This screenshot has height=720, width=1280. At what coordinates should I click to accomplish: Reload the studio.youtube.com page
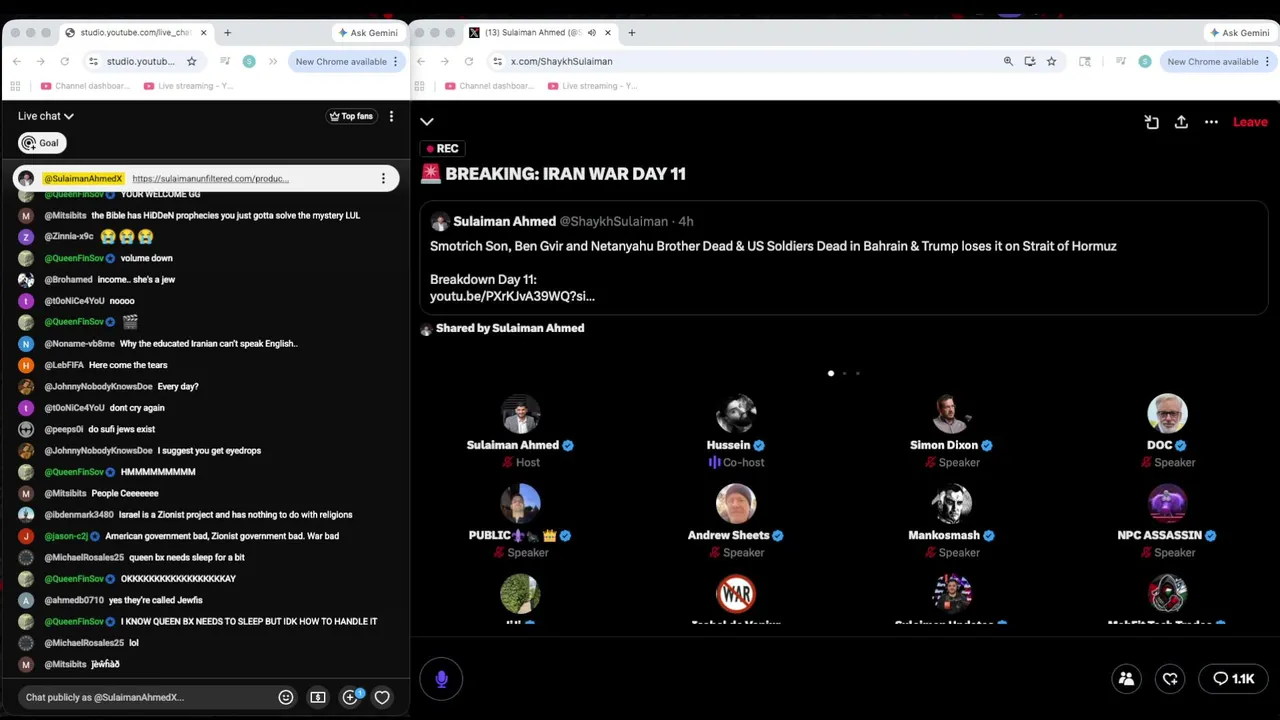(x=64, y=61)
